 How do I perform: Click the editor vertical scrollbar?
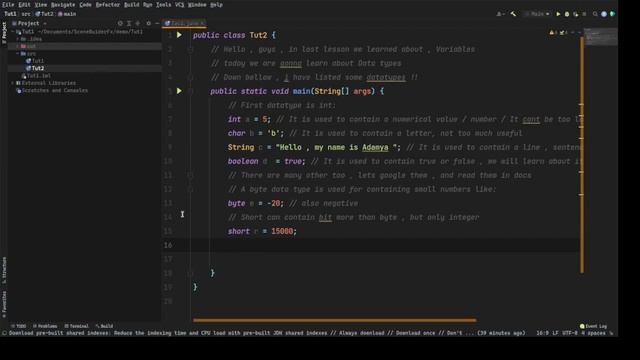click(582, 155)
